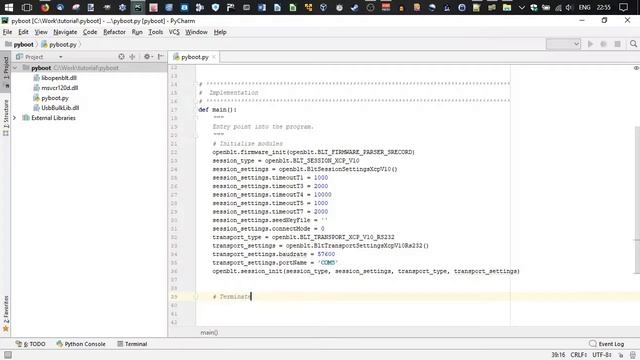Close the pyboot.py editor tab
Viewport: 640px width, 360px height.
coord(213,57)
